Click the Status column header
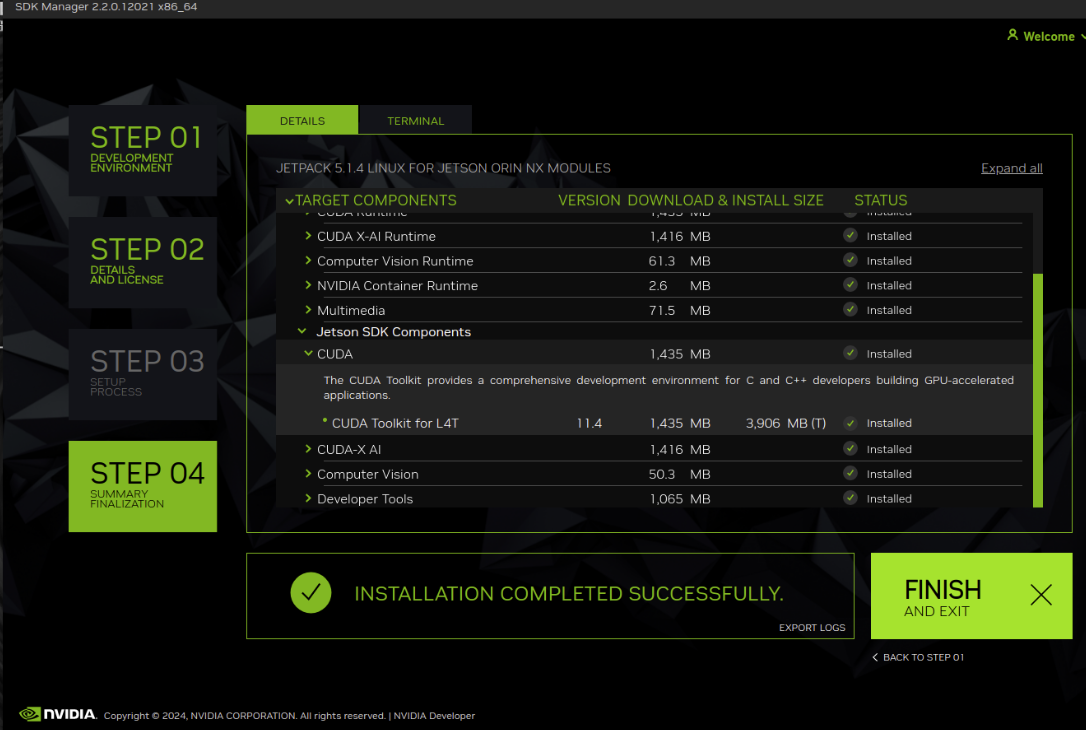 click(x=880, y=200)
